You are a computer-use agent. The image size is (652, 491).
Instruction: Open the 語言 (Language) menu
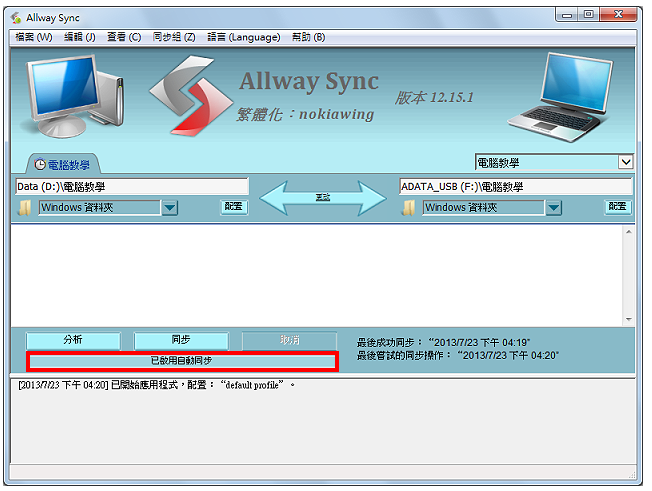pos(244,37)
